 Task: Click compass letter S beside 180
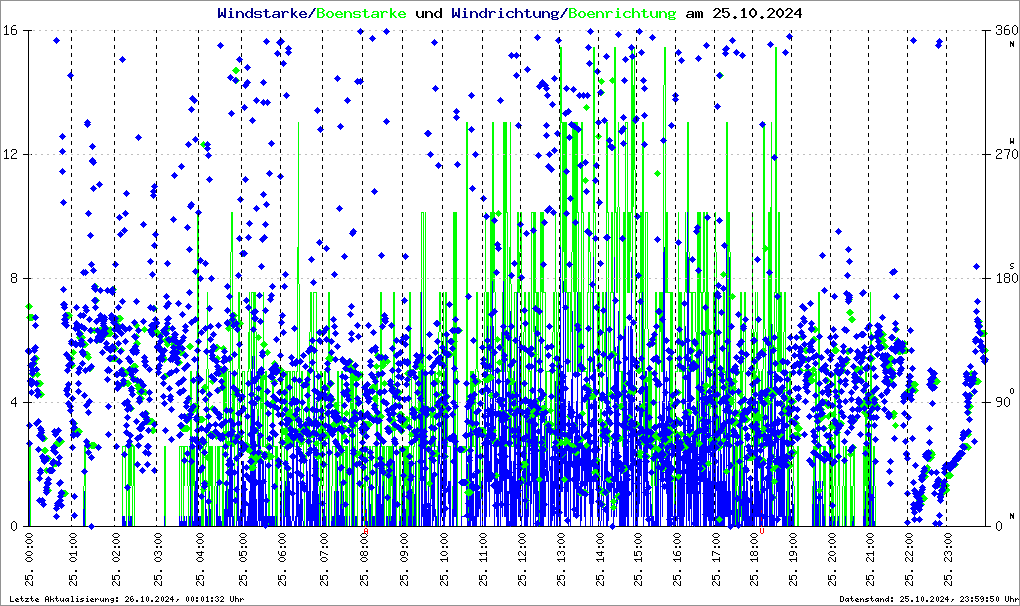1012,266
